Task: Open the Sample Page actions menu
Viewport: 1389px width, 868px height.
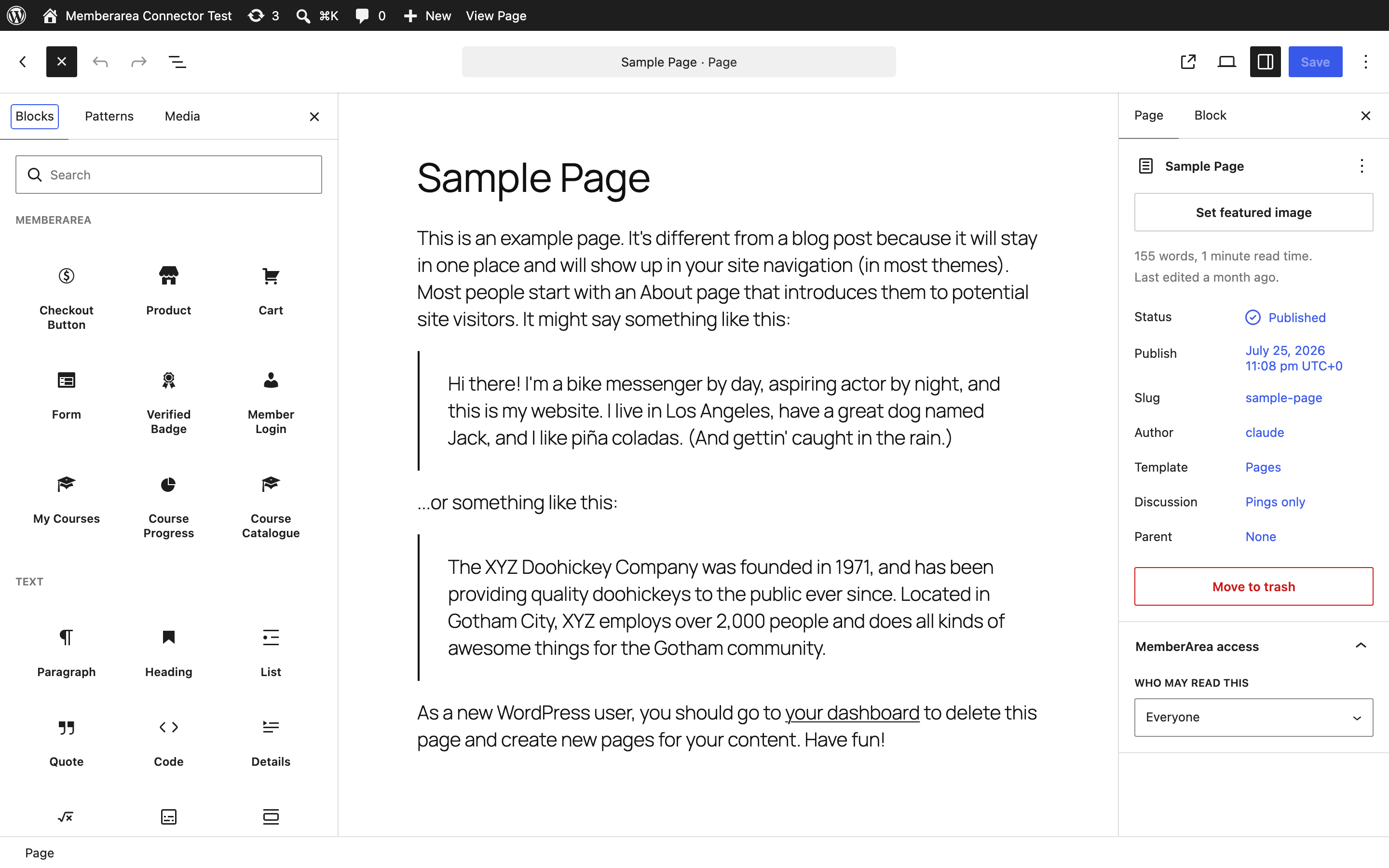Action: coord(1362,166)
